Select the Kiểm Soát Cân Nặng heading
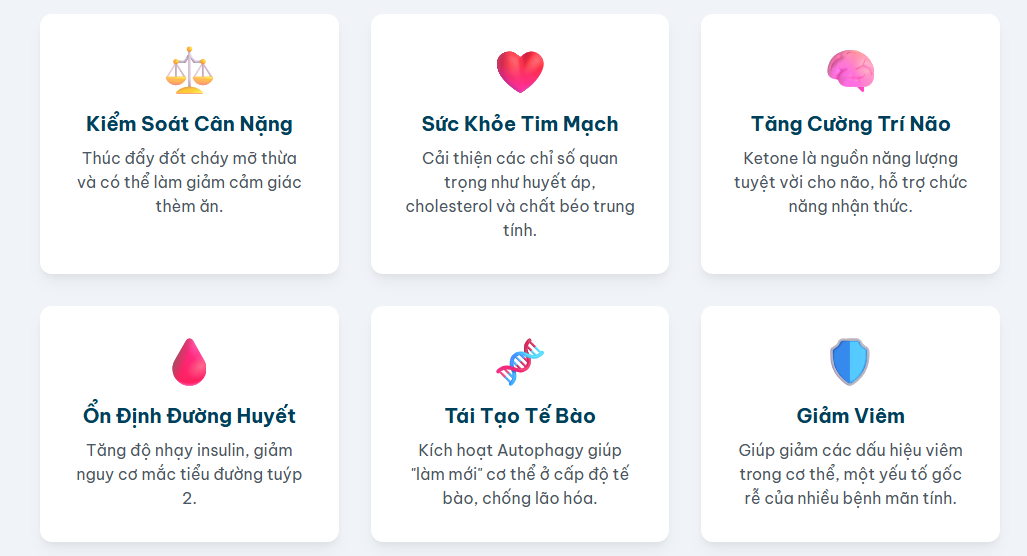The height and width of the screenshot is (556, 1027). point(189,124)
